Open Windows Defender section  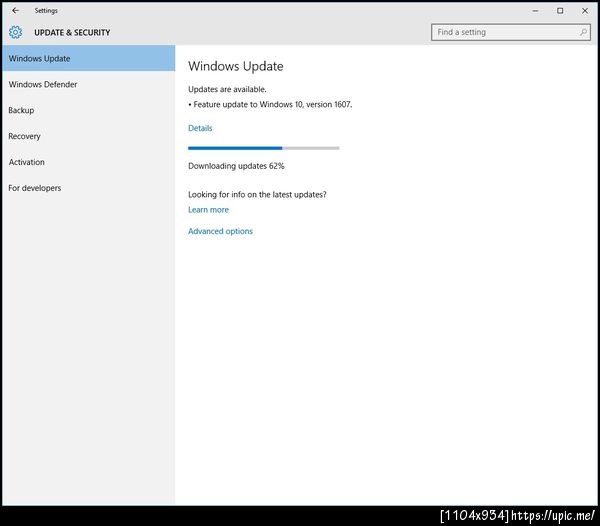89,84
